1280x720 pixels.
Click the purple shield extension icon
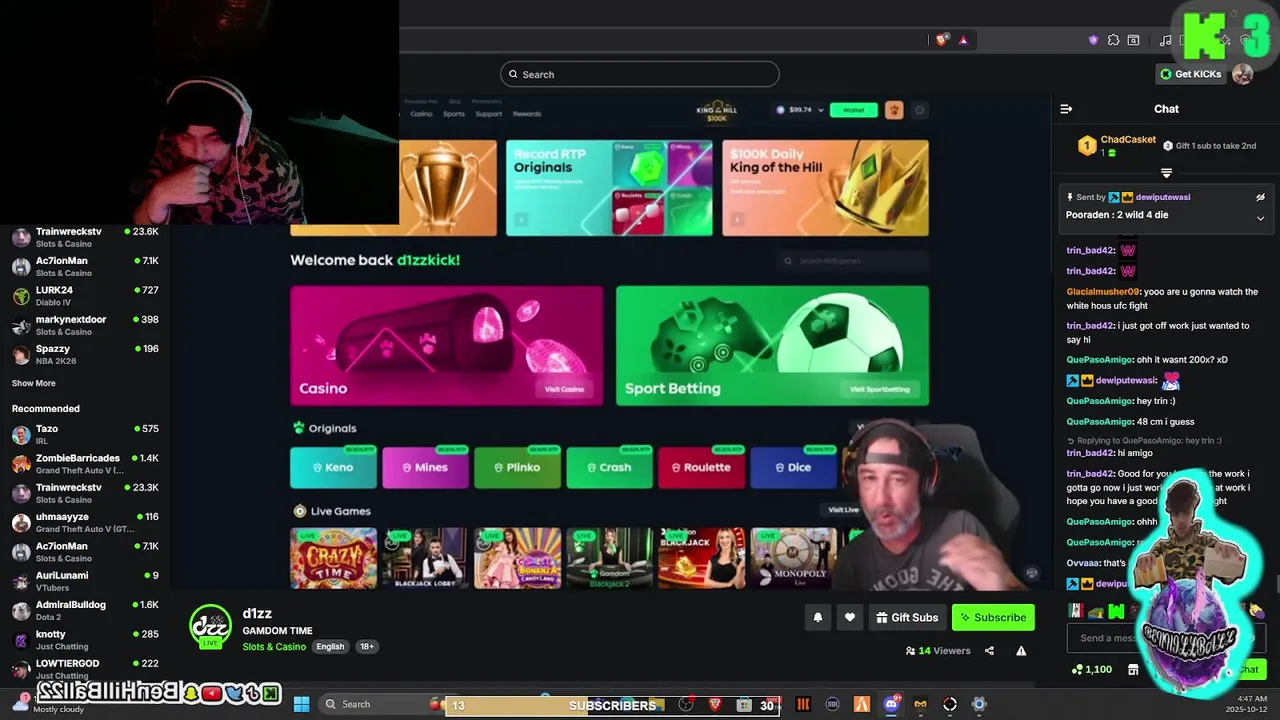[x=1093, y=40]
